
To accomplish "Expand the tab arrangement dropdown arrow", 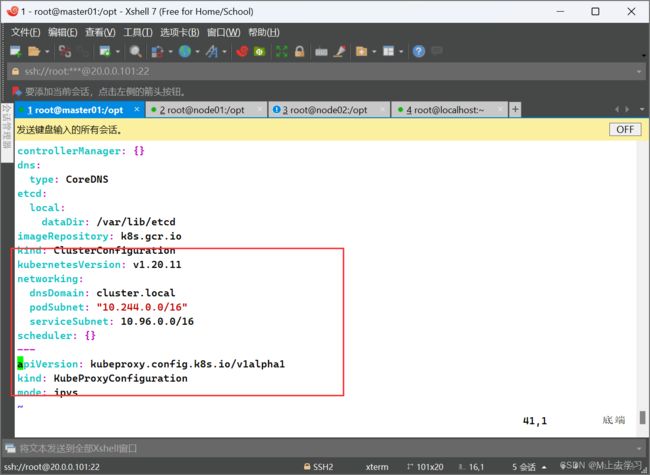I will 401,52.
